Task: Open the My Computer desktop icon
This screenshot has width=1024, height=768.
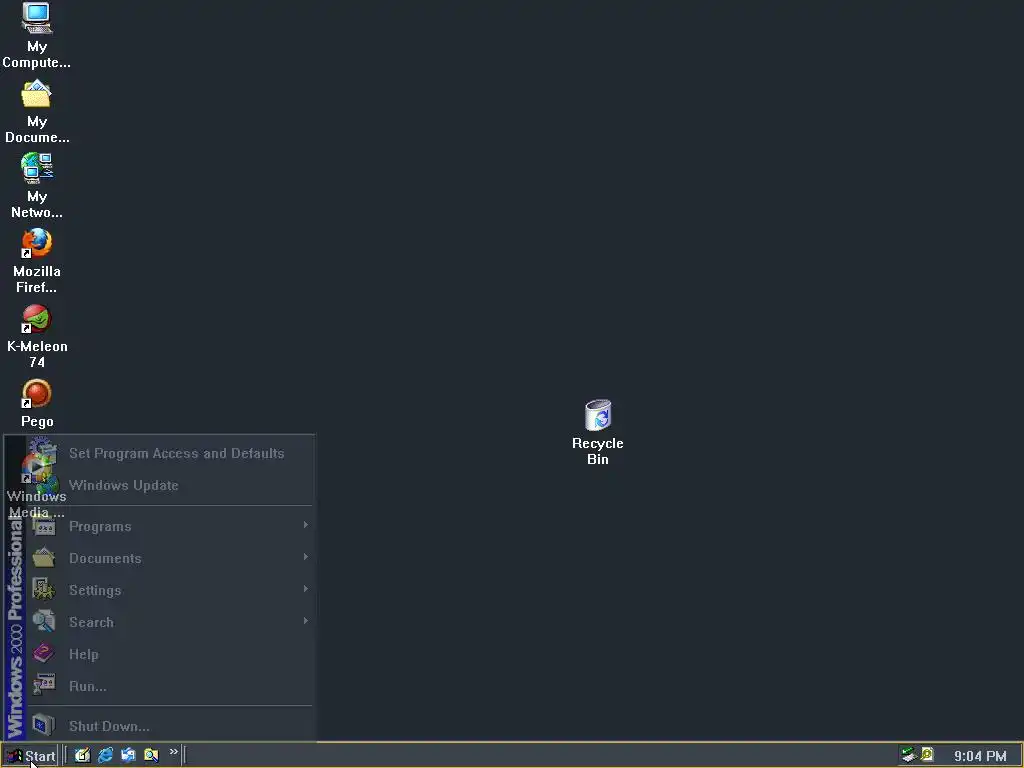Action: [x=37, y=35]
